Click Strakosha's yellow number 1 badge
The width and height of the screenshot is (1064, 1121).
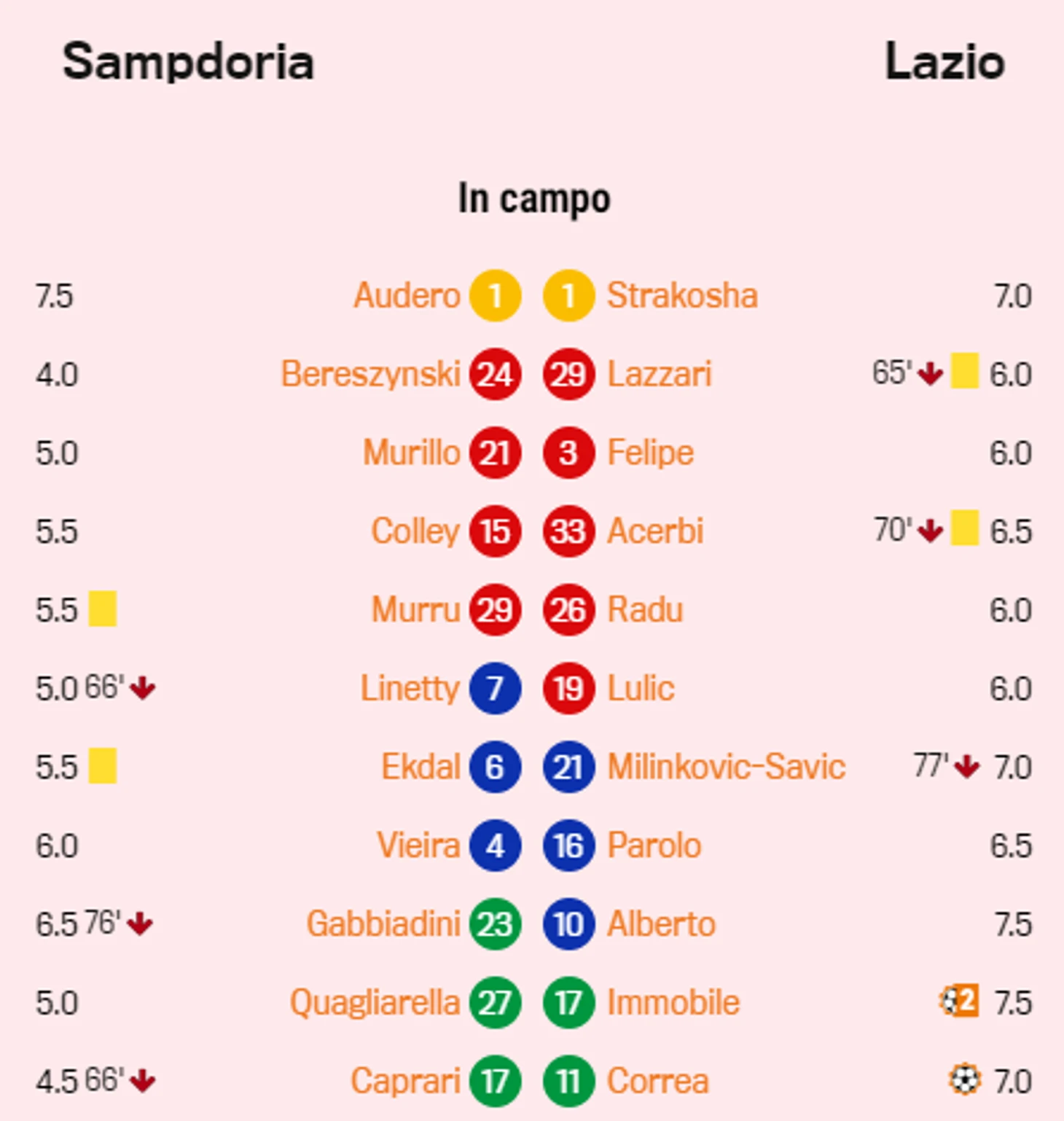[568, 296]
